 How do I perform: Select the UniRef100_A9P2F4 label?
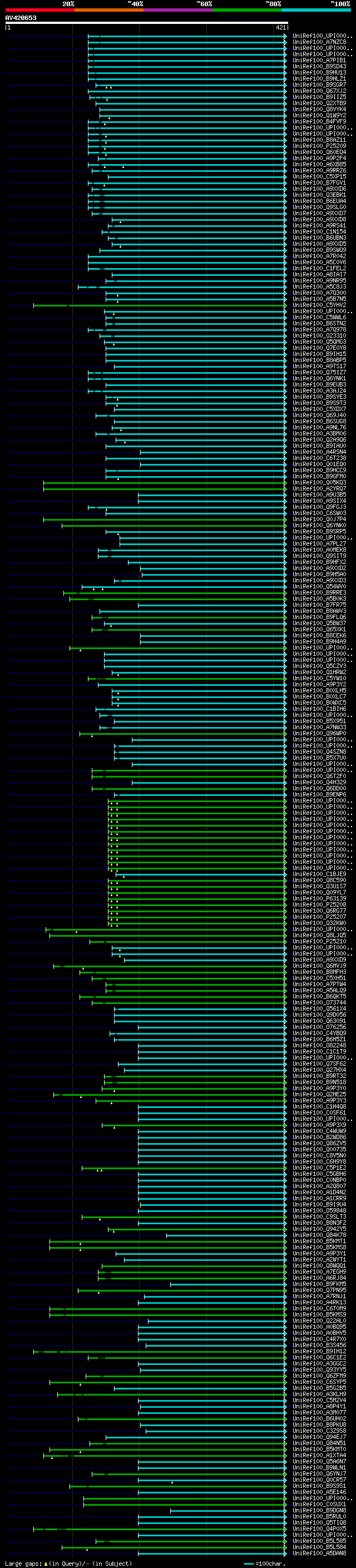319,159
